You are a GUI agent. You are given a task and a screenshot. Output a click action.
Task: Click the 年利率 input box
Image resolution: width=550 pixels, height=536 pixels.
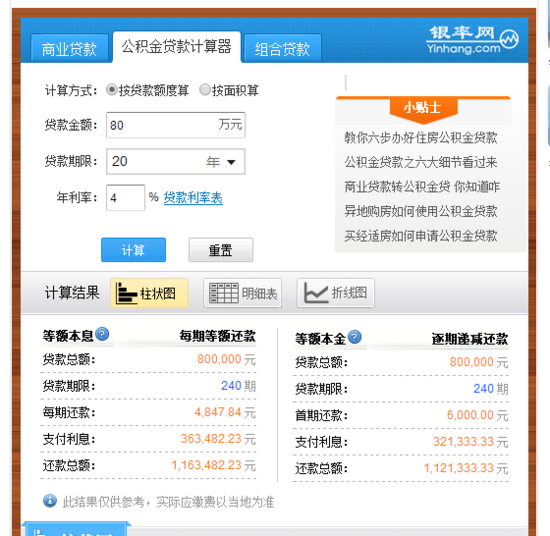(x=125, y=197)
